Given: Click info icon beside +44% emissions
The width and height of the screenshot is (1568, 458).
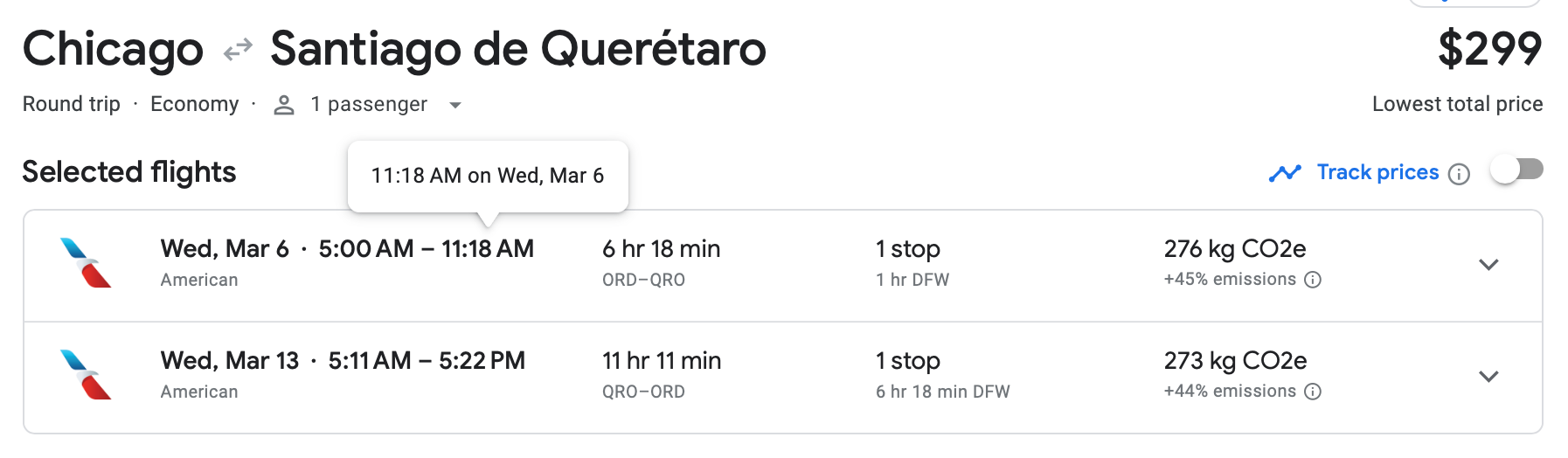Looking at the screenshot, I should click(x=1313, y=392).
